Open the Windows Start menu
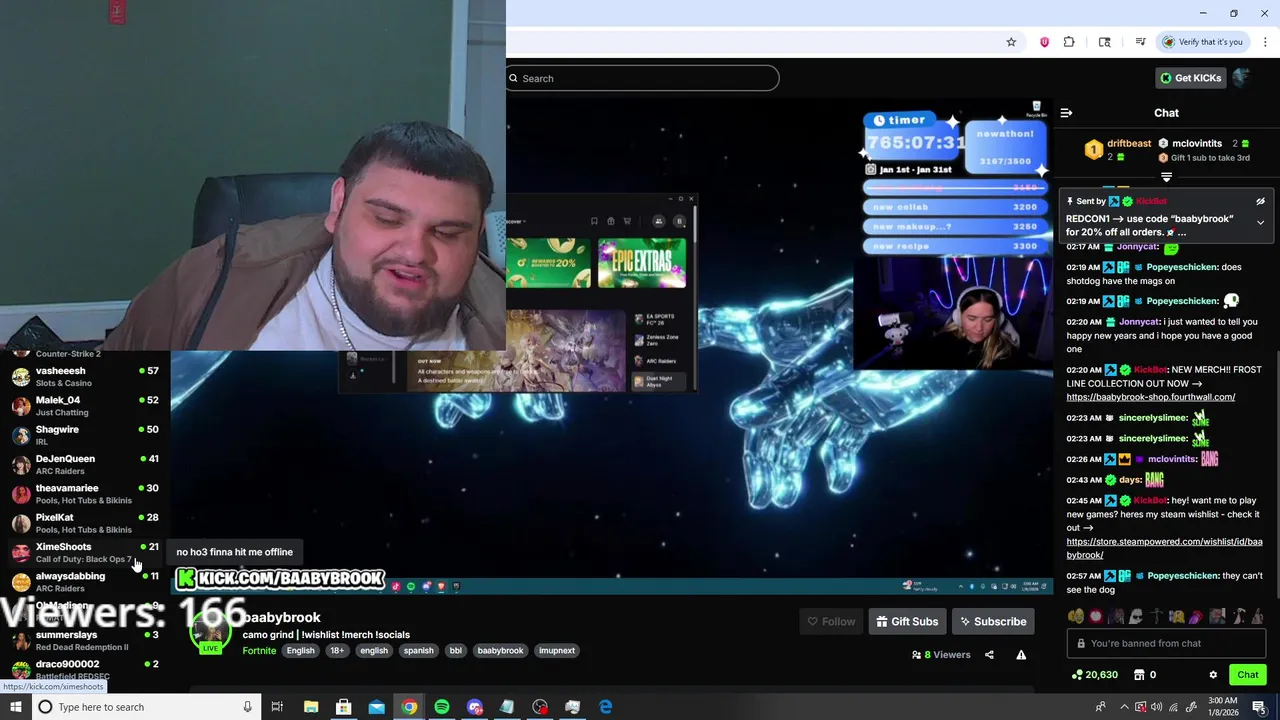 (x=15, y=707)
